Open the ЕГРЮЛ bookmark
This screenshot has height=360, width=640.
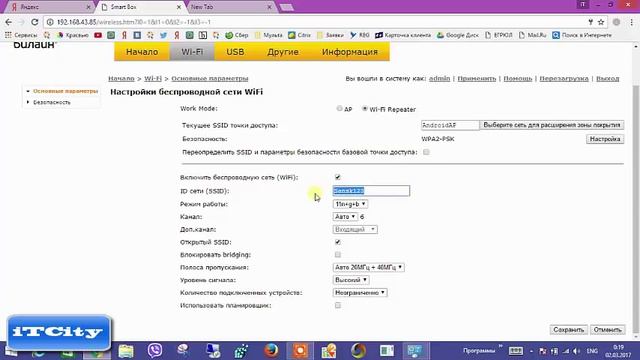point(498,36)
